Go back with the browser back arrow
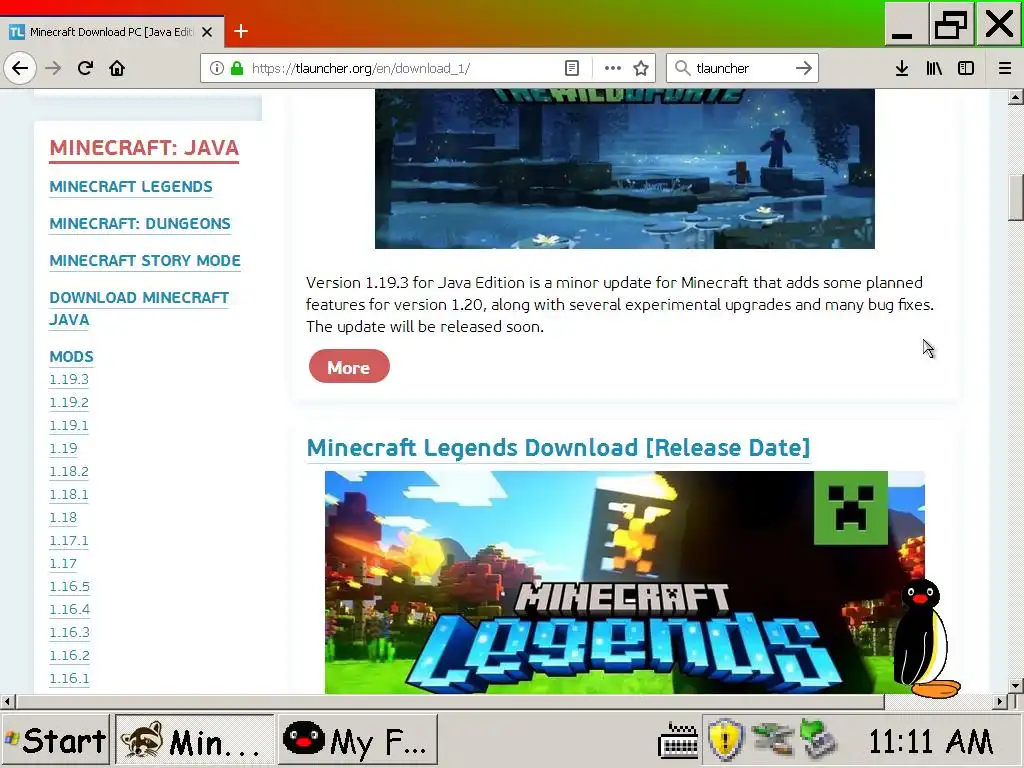This screenshot has height=768, width=1024. coord(20,68)
